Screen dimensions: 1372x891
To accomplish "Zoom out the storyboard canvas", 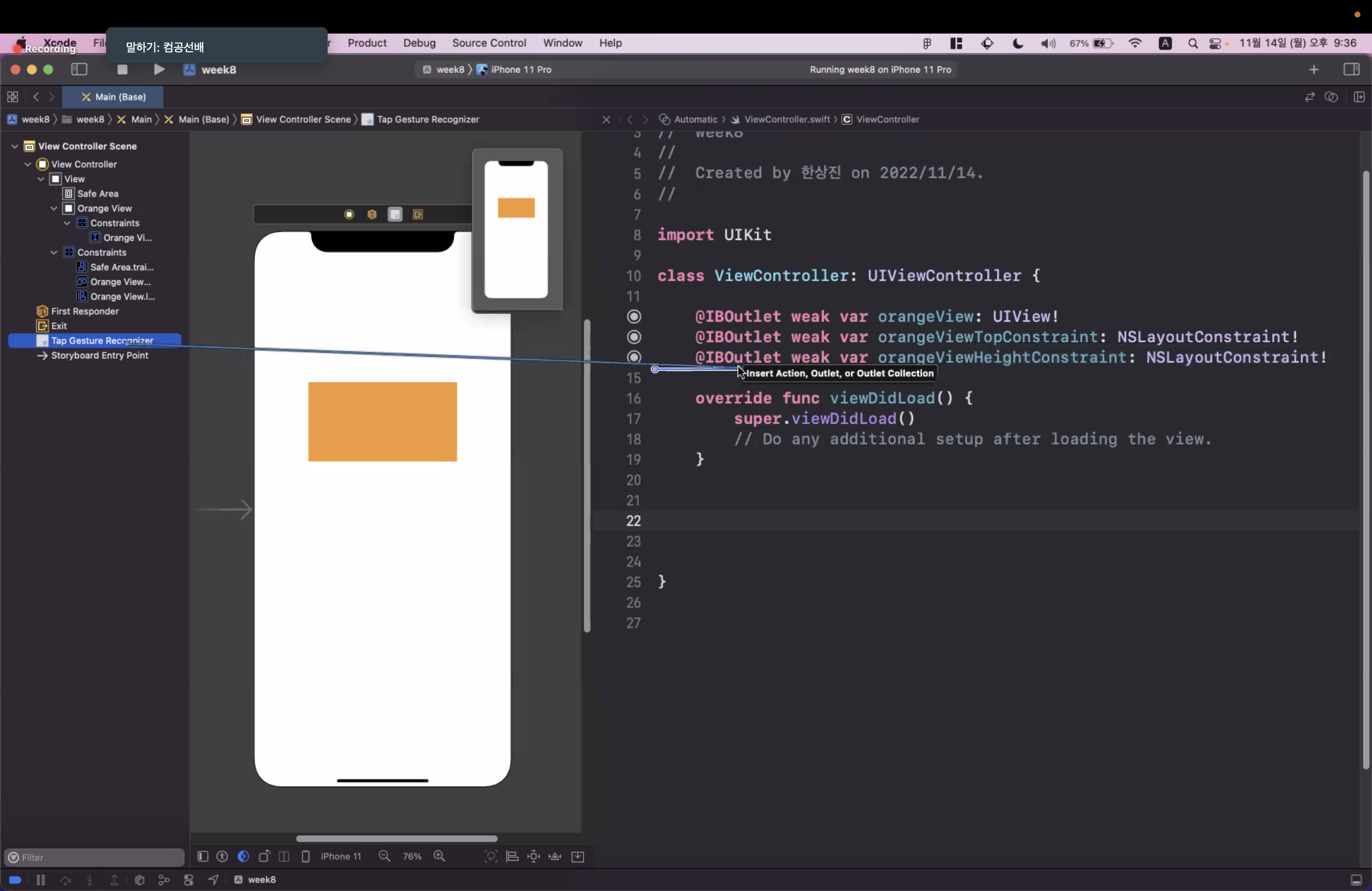I will click(384, 857).
